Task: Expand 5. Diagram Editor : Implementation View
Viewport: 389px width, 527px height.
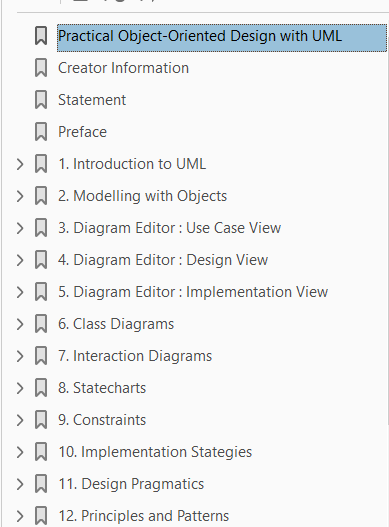Action: [x=20, y=292]
